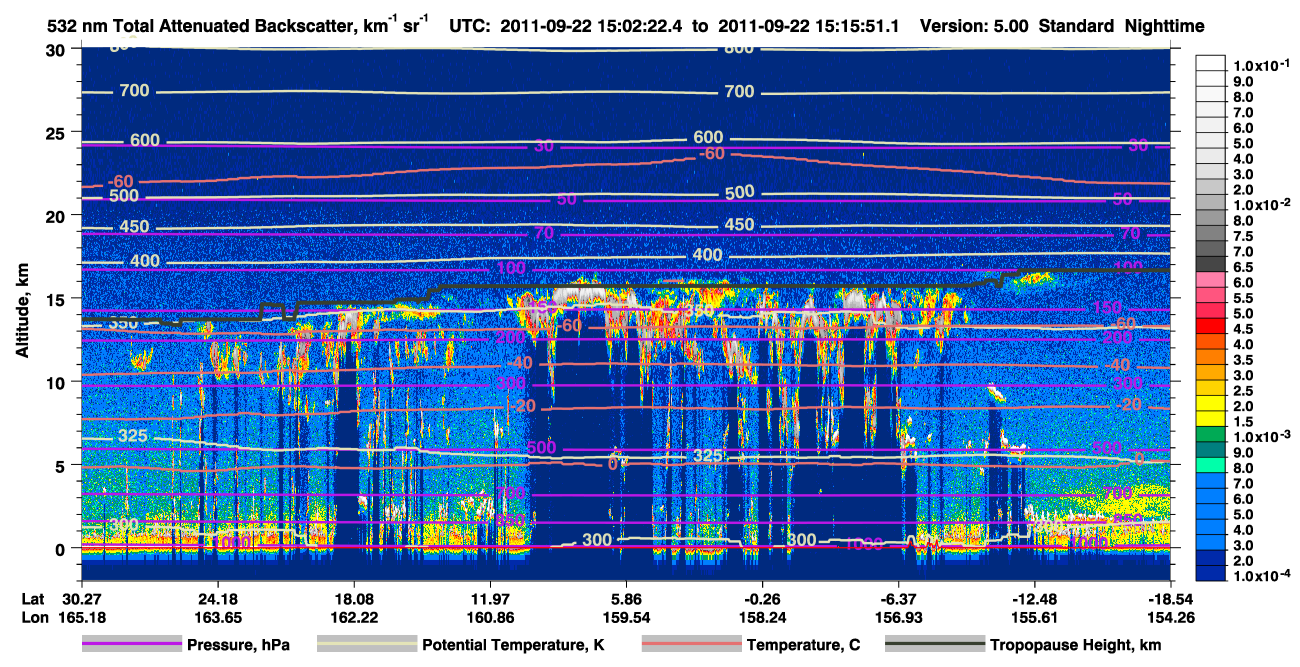Click altitude axis tick '20'
The width and height of the screenshot is (1300, 667).
pyautogui.click(x=57, y=215)
